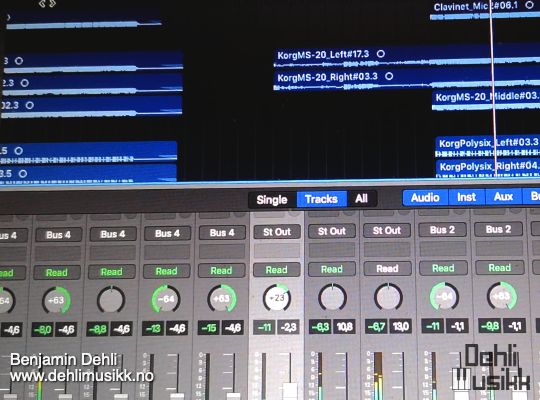
Task: Open Bus 2 output slot above the -11 / -1,1 channel
Action: tap(443, 229)
